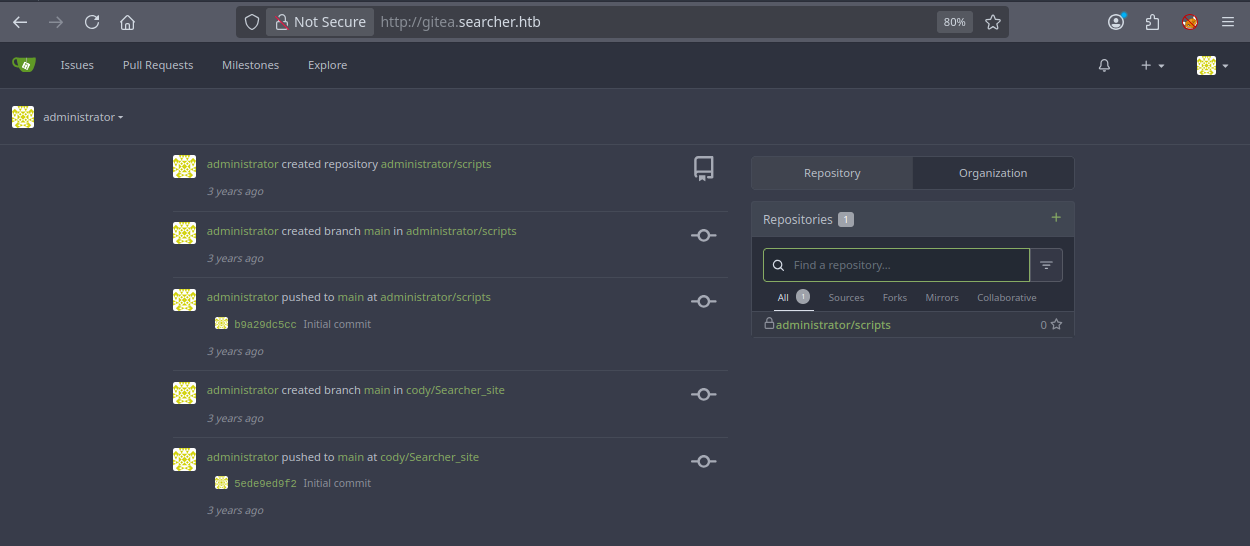
Task: Switch to the Organization tab
Action: tap(992, 173)
